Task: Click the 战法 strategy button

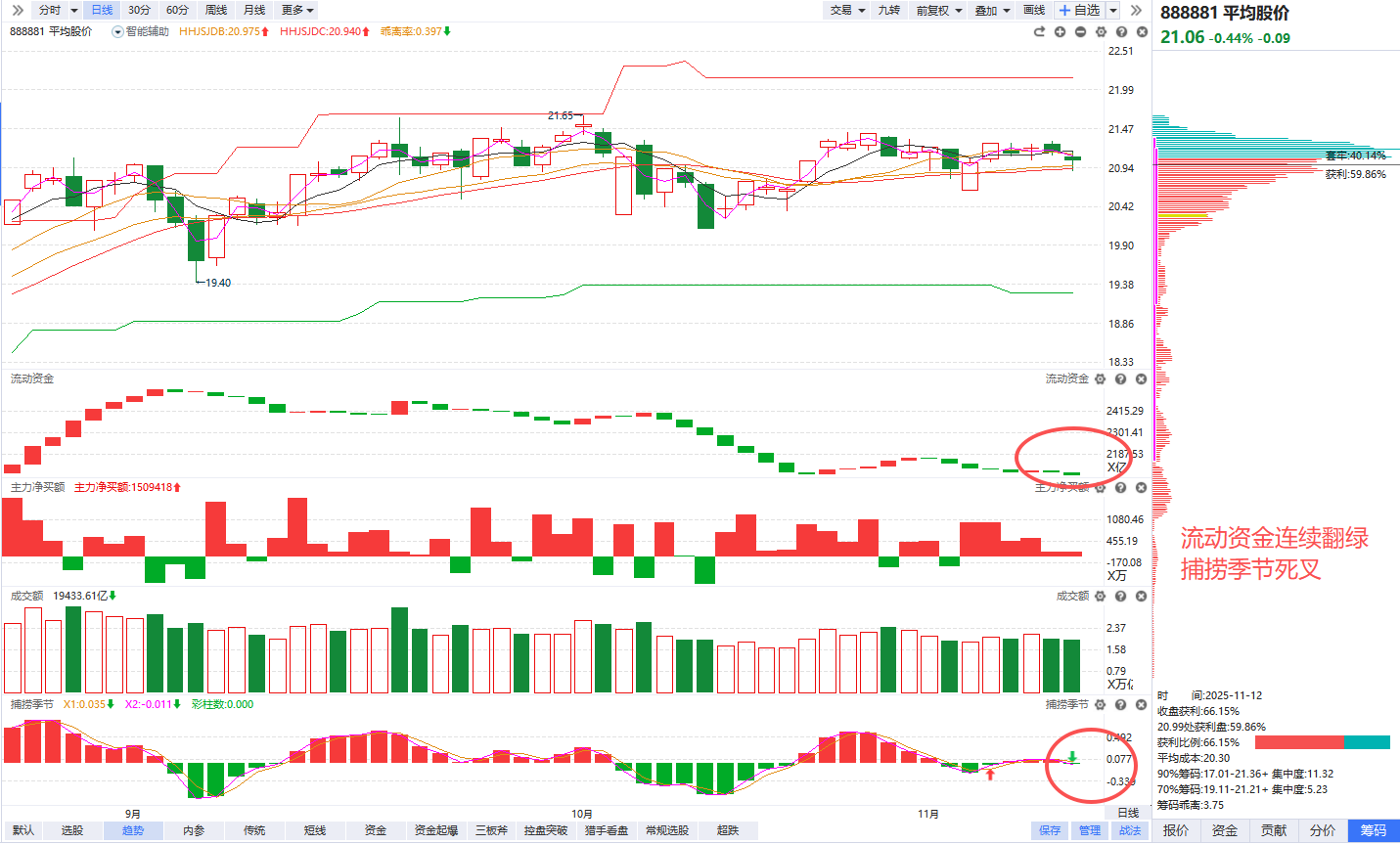Action: [x=1130, y=830]
